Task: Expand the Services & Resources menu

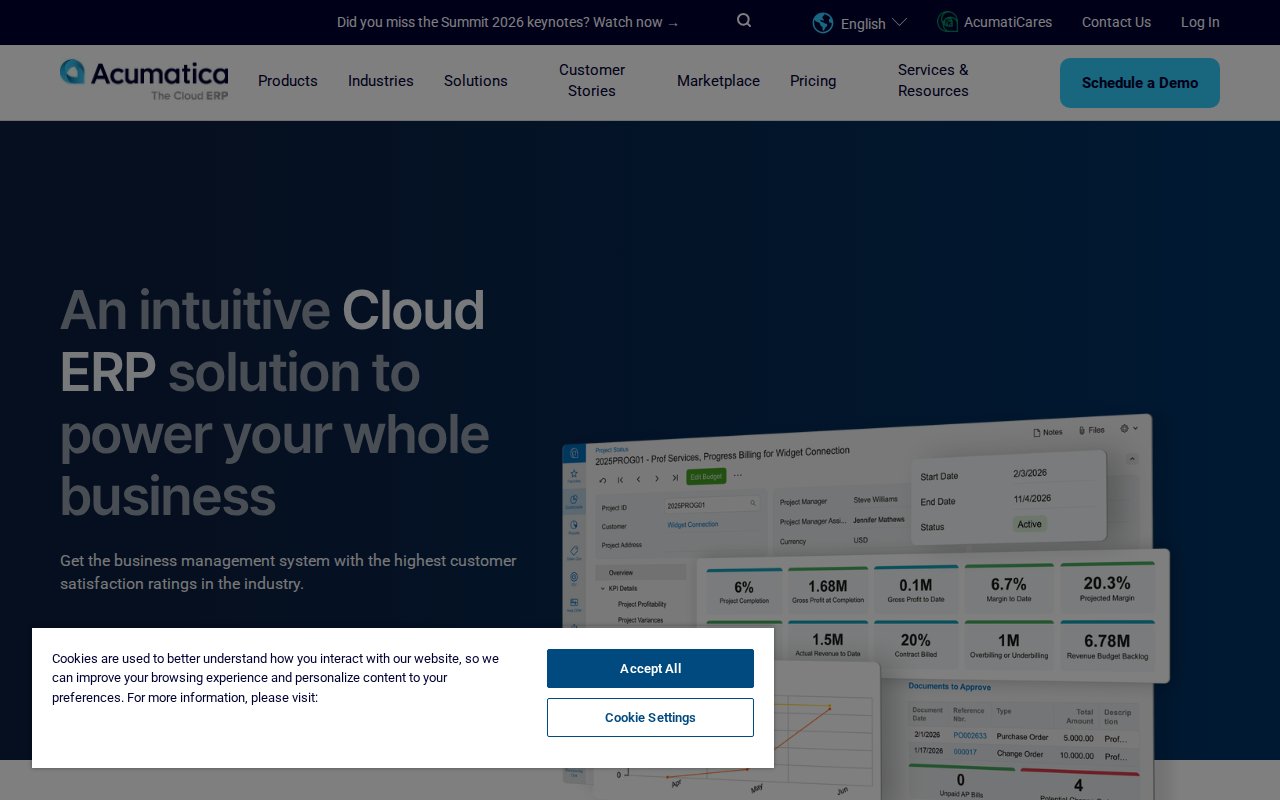Action: click(933, 81)
